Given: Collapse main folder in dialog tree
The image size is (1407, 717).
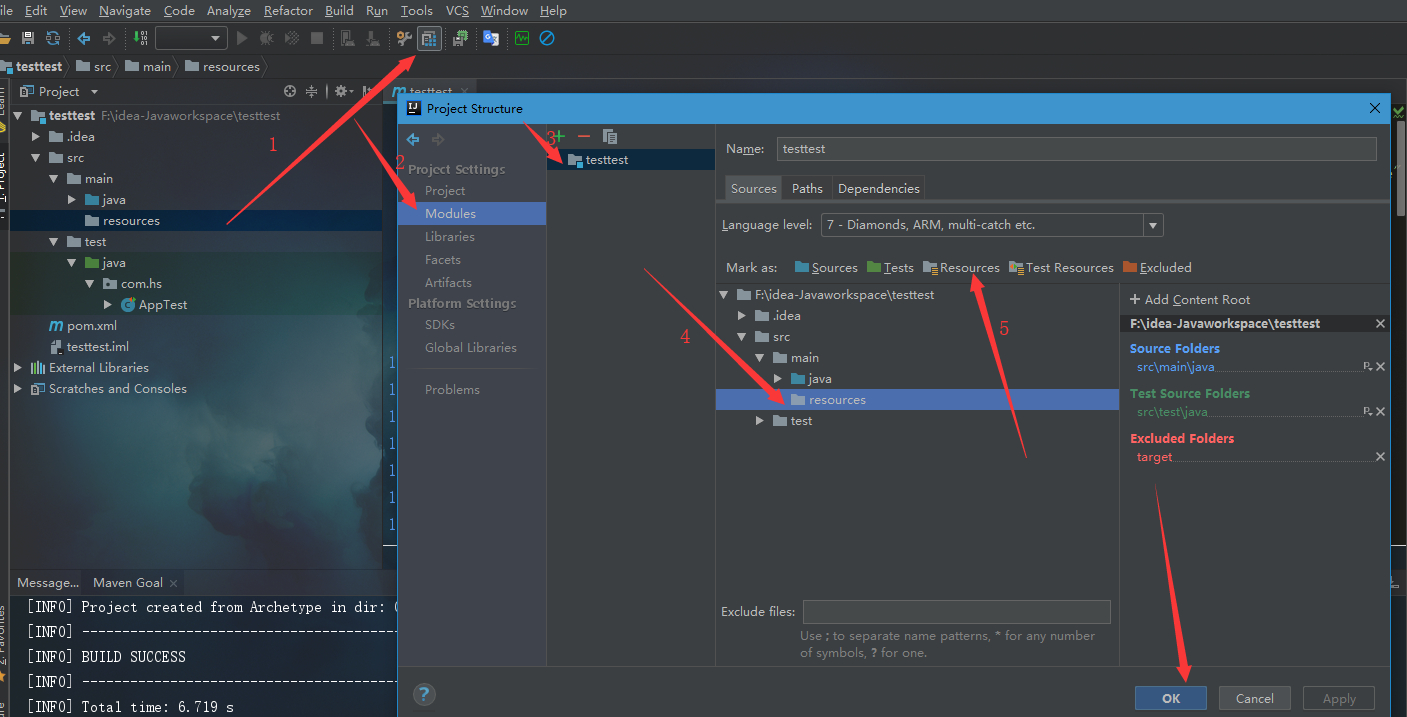Looking at the screenshot, I should (x=760, y=358).
